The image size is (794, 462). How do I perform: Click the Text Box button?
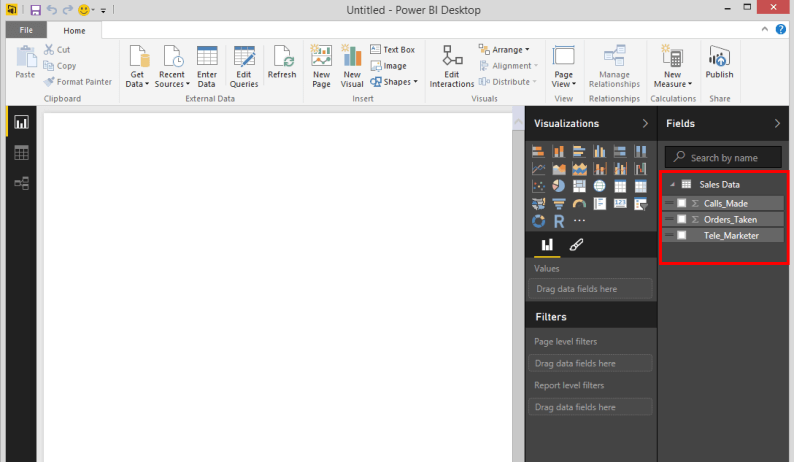pos(391,49)
